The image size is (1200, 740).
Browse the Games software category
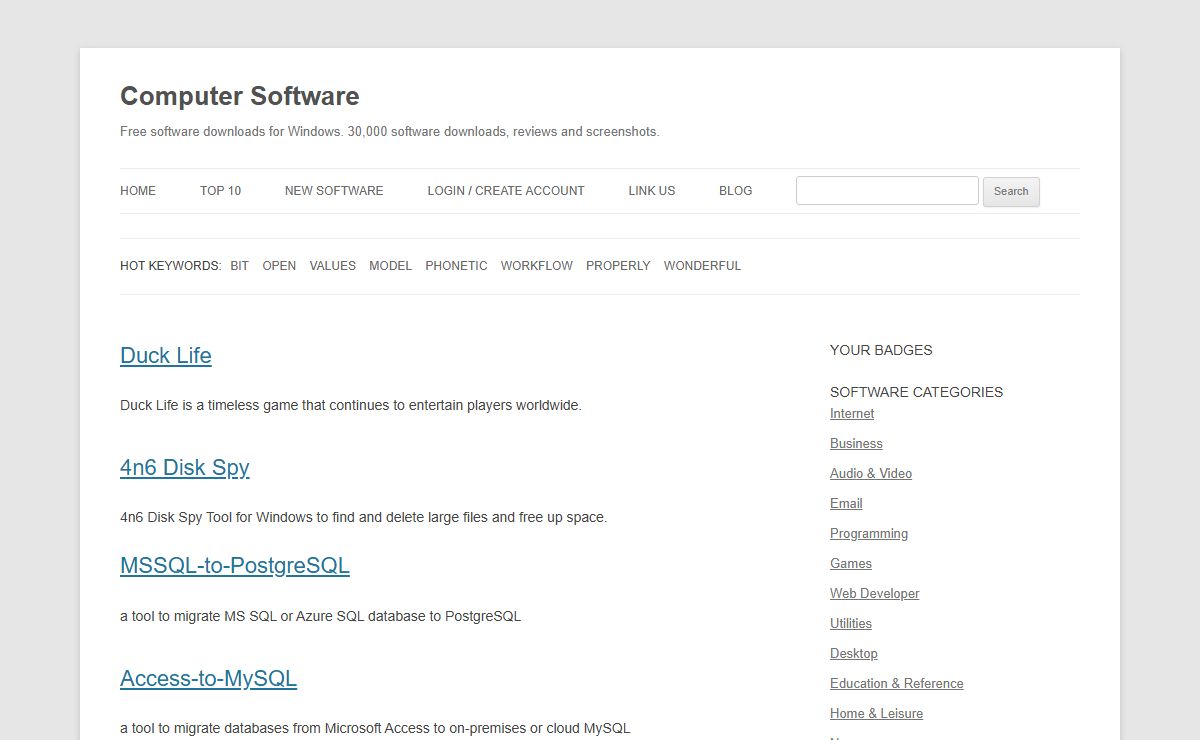(851, 564)
